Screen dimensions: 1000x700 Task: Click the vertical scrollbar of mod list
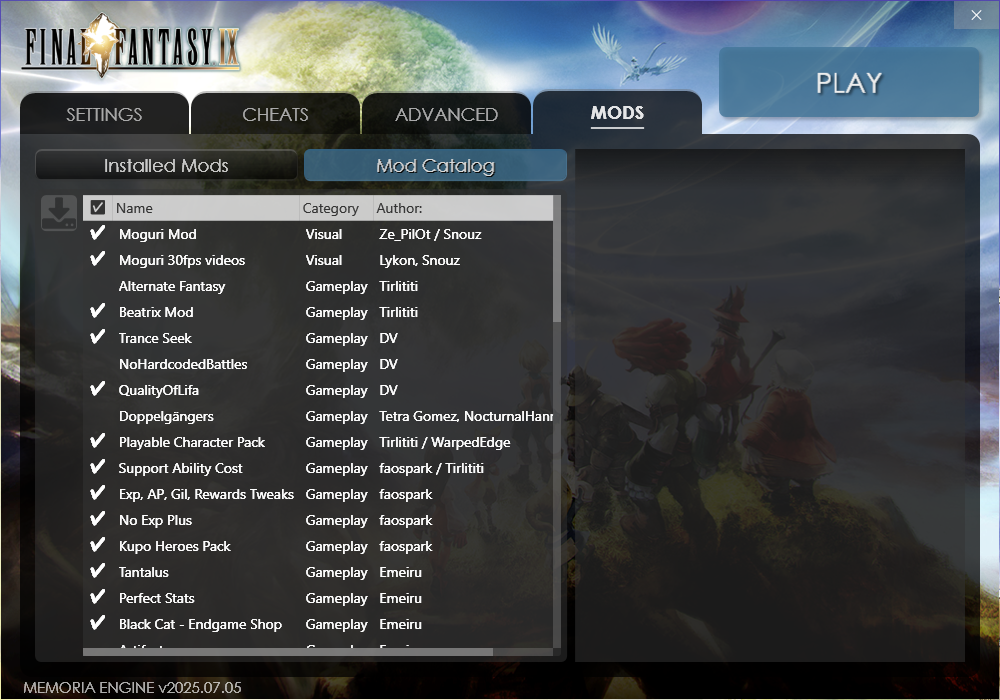click(x=557, y=259)
